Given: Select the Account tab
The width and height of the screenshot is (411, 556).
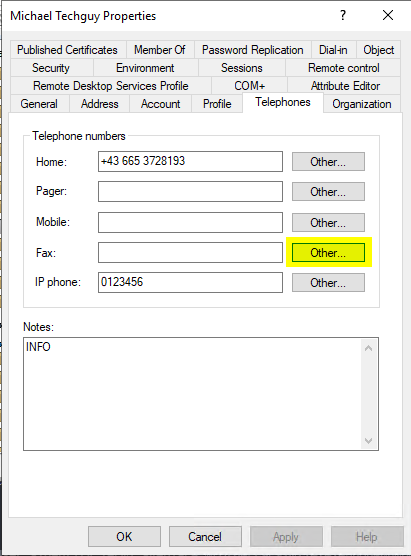Looking at the screenshot, I should click(x=161, y=104).
